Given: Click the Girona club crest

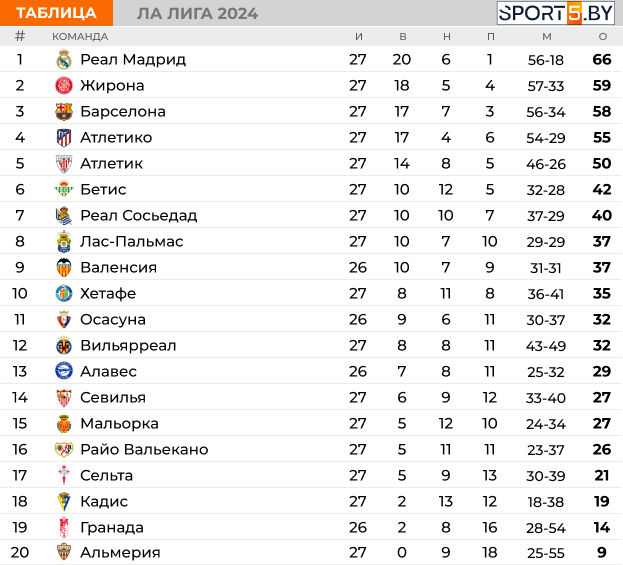Looking at the screenshot, I should point(64,85).
